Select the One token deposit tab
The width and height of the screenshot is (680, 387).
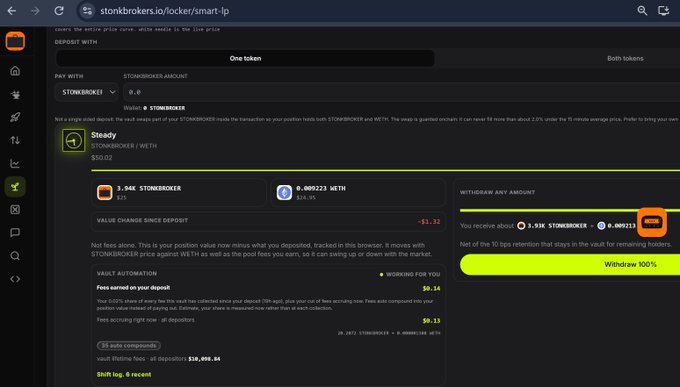245,58
